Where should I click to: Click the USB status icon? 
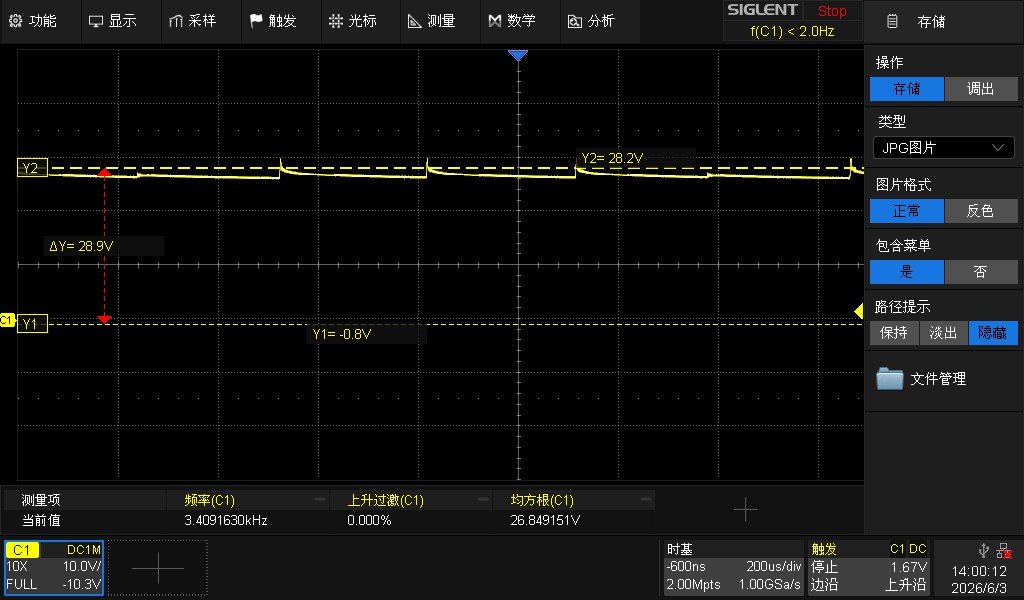(x=984, y=551)
